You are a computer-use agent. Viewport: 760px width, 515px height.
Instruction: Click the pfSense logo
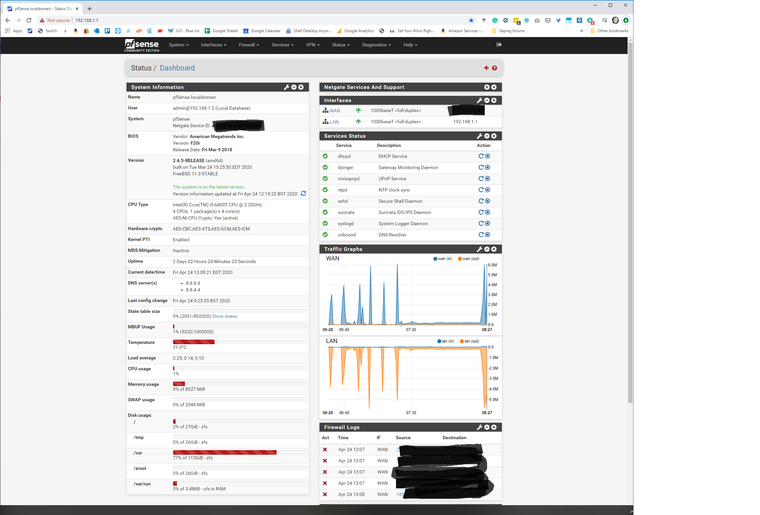[142, 45]
